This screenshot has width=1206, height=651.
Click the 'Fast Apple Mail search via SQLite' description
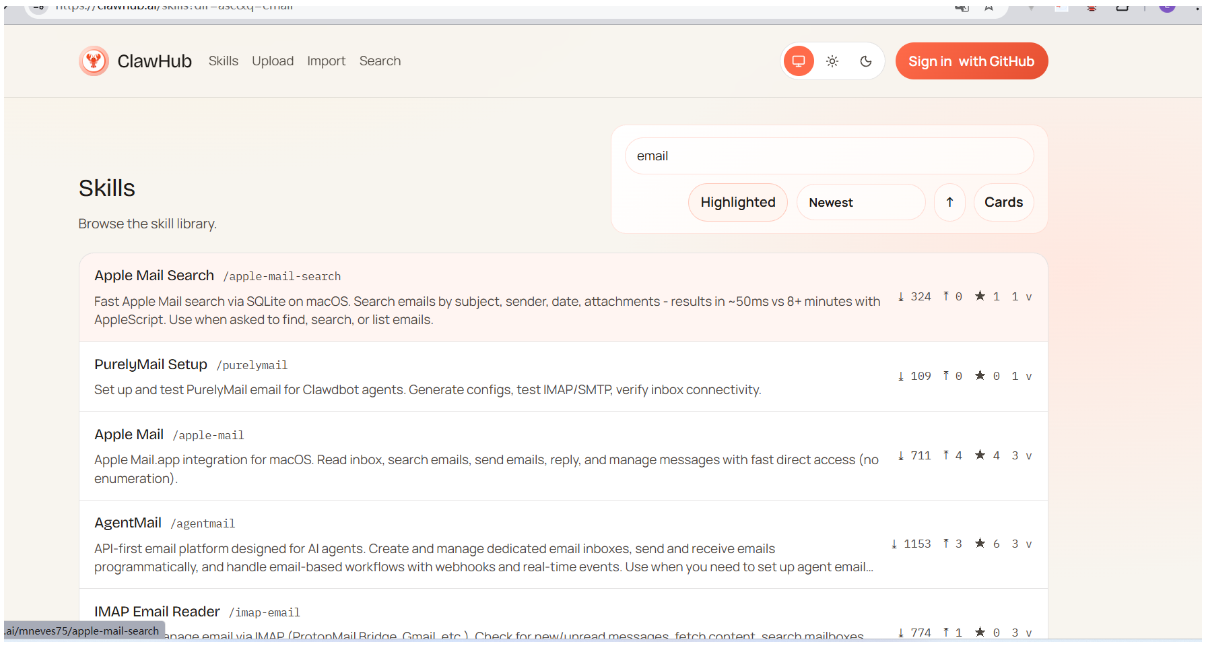tap(487, 310)
